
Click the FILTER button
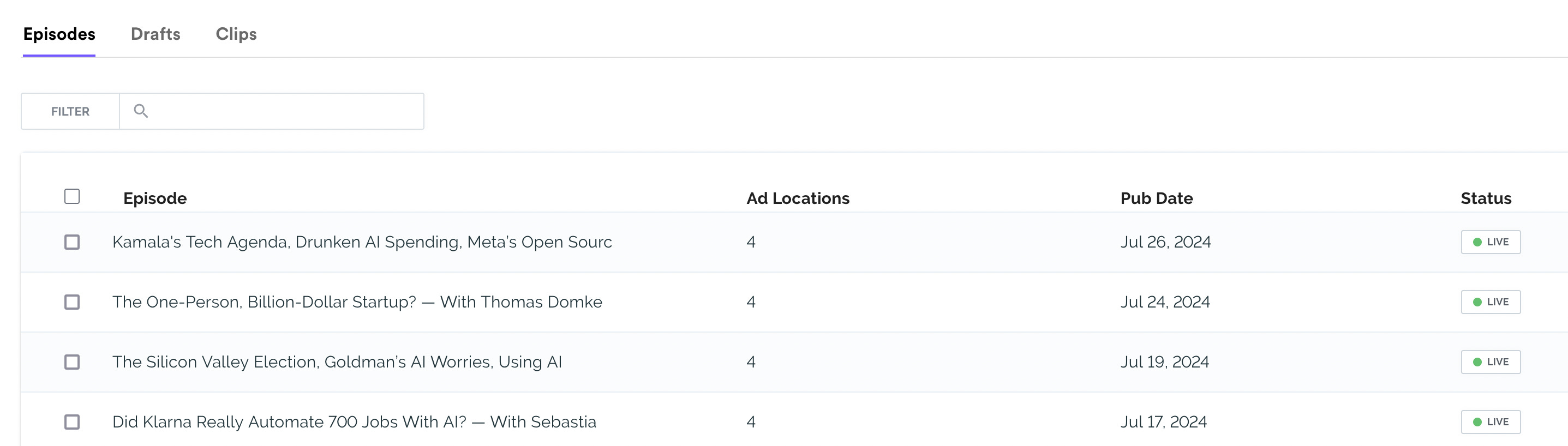point(70,111)
